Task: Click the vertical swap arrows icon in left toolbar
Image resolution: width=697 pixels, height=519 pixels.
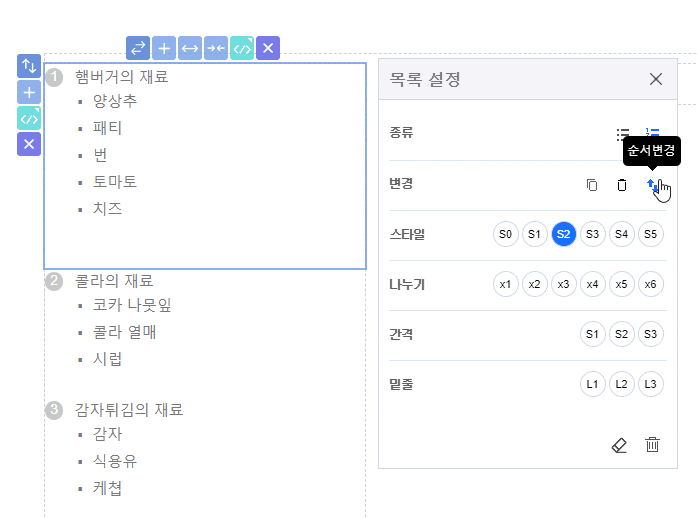Action: (x=29, y=67)
